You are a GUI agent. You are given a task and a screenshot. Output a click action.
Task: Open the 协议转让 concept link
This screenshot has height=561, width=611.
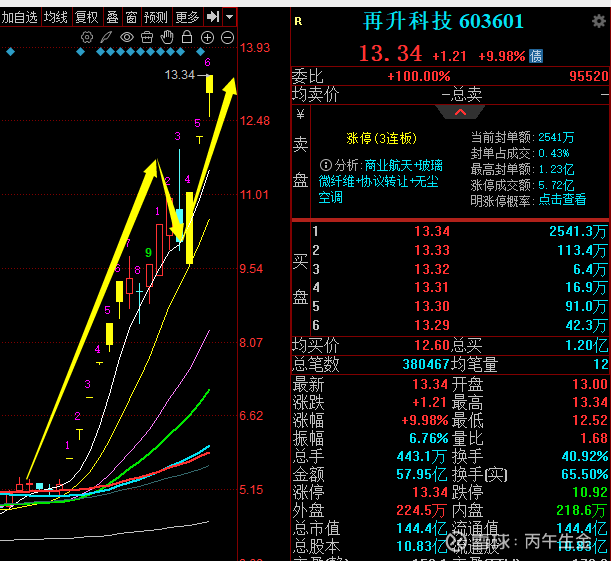[x=385, y=182]
